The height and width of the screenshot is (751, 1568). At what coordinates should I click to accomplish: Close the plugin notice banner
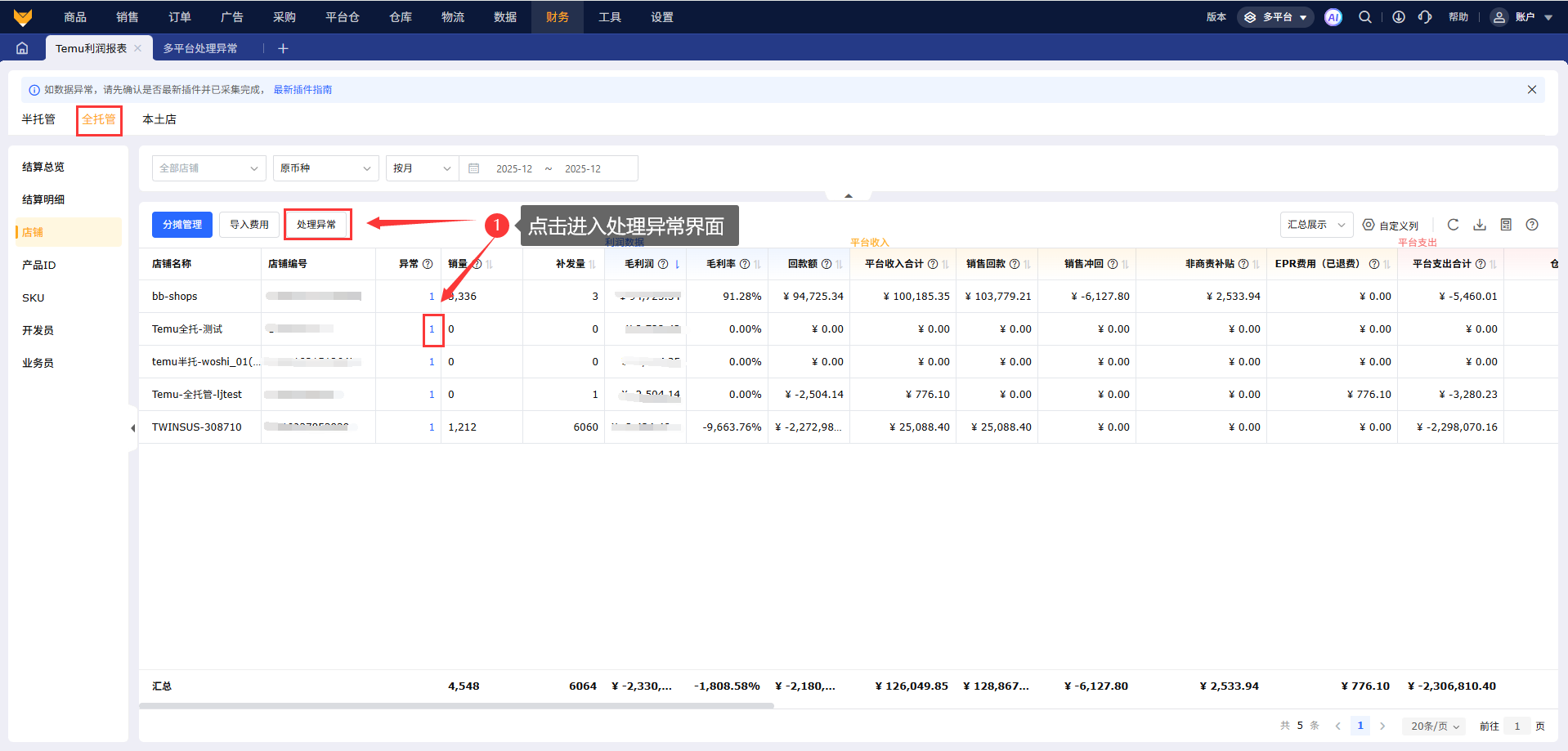pyautogui.click(x=1531, y=90)
